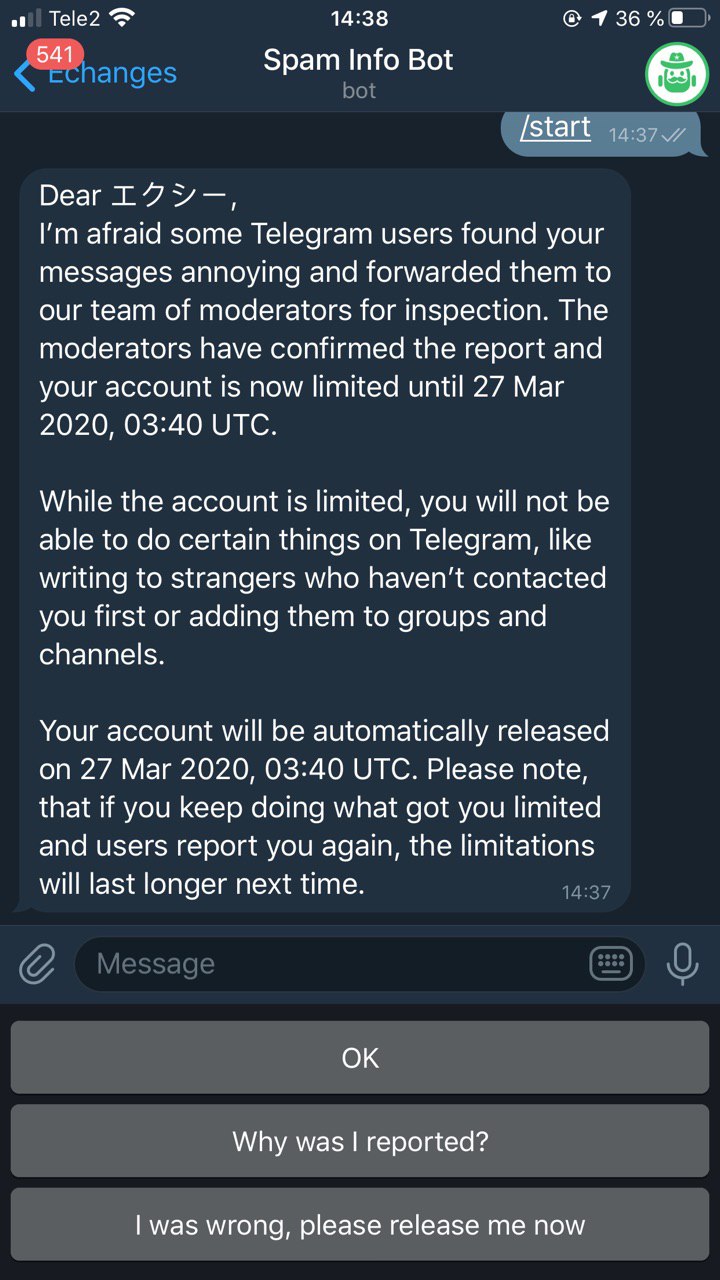Tap the Echanges back label
This screenshot has width=720, height=1280.
113,74
